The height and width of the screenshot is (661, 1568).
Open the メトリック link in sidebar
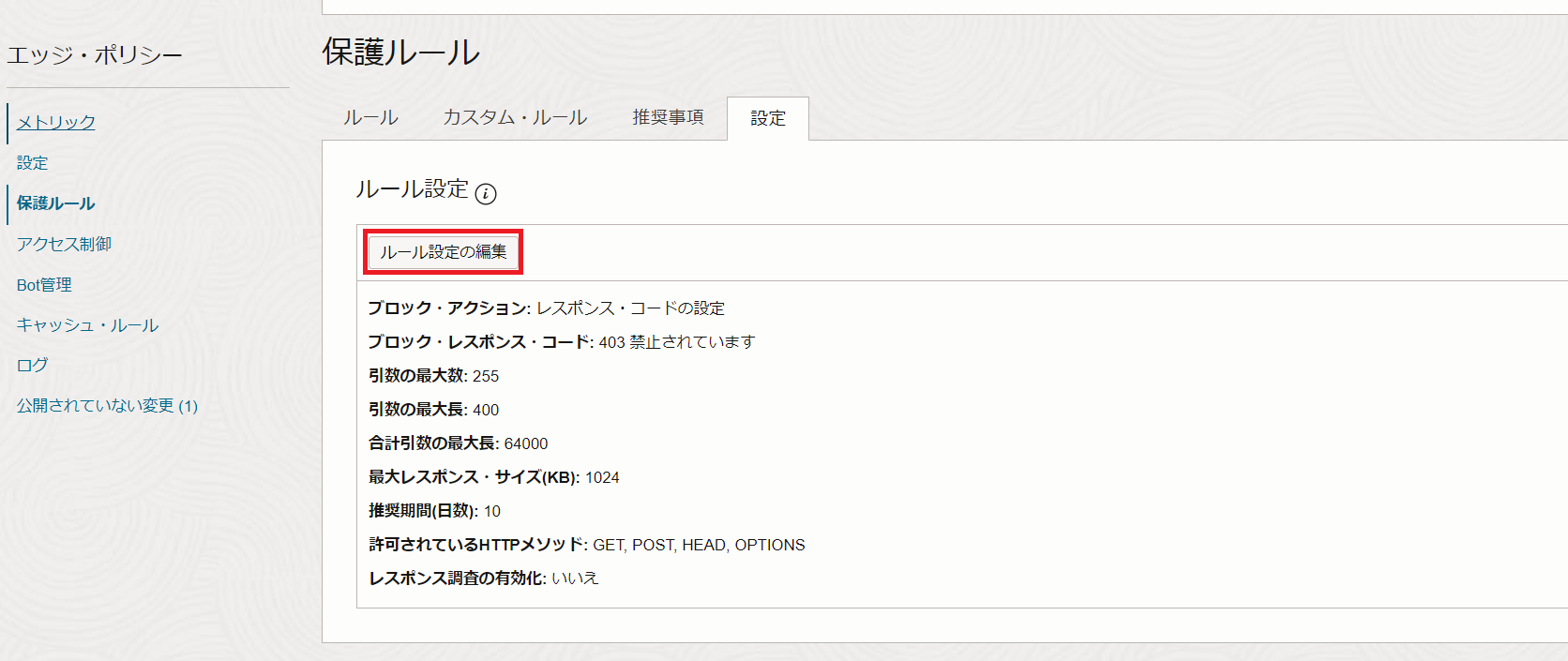[x=56, y=123]
